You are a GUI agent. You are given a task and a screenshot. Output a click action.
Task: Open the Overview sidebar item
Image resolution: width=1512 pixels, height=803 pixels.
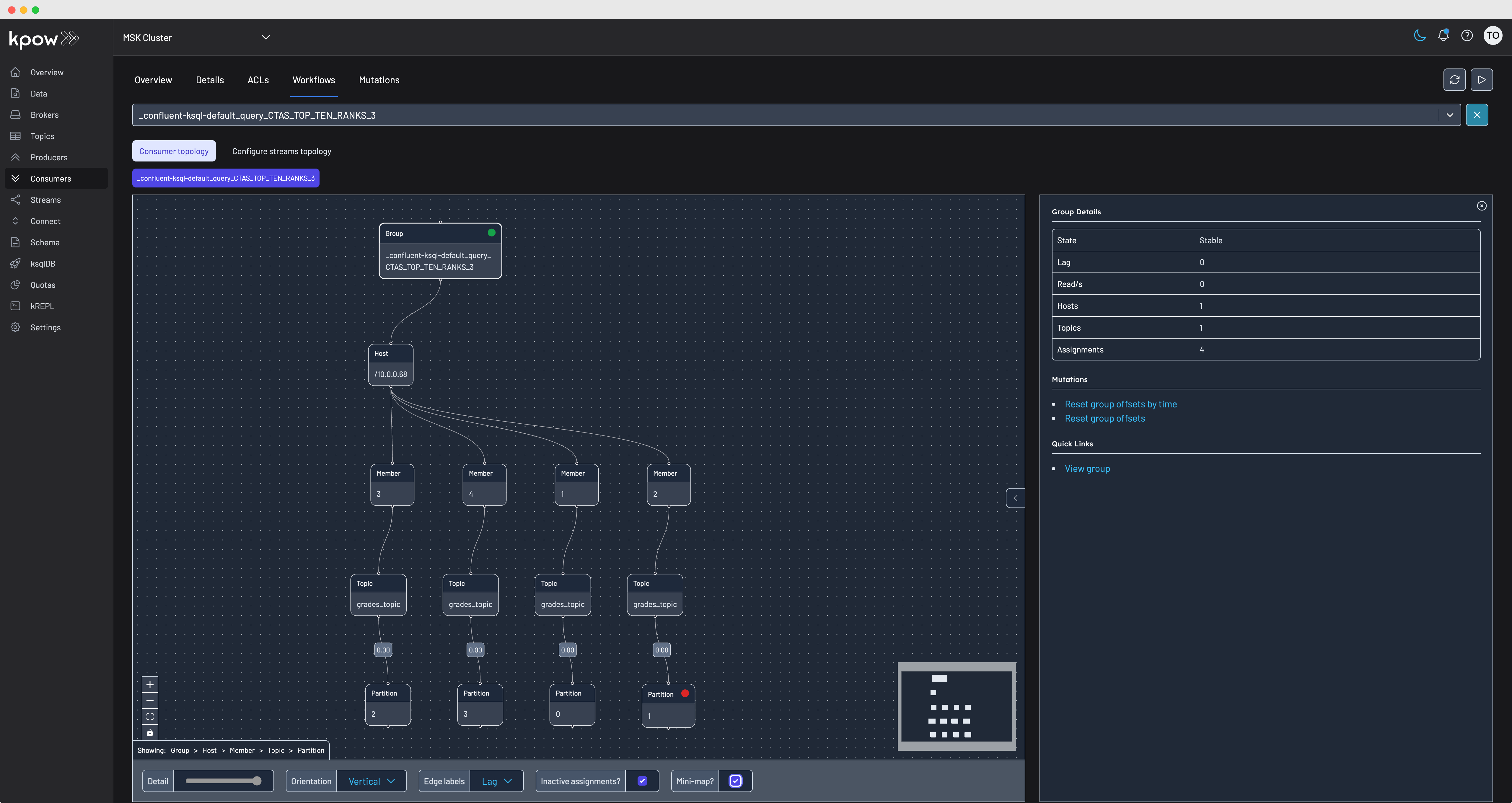[56, 72]
